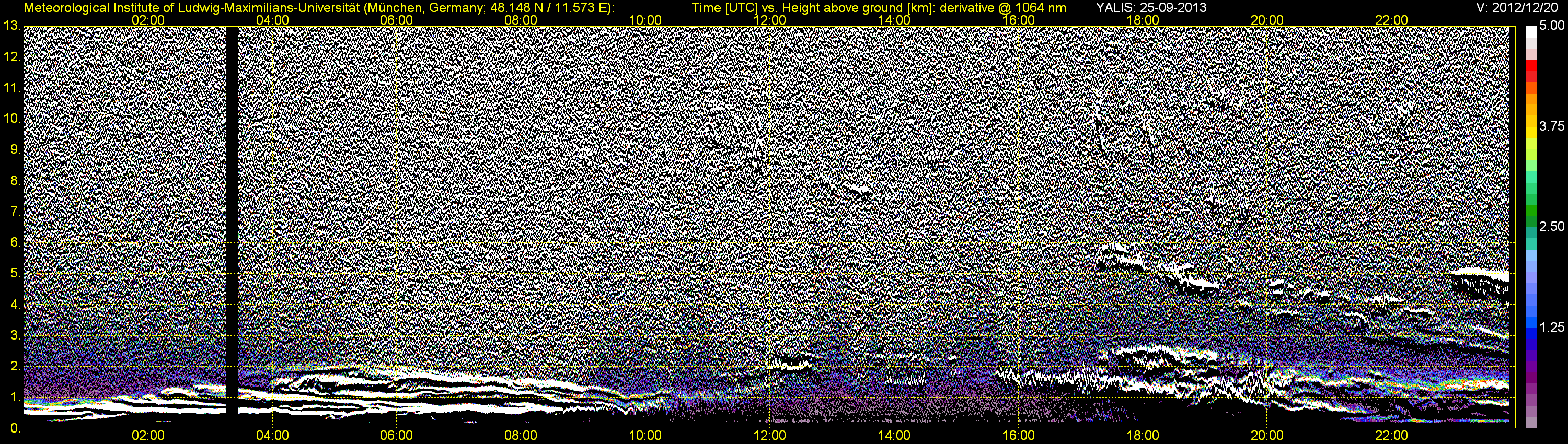Screen dimensions: 1568x444
Task: Click the 5 km height axis label
Action: coord(15,273)
